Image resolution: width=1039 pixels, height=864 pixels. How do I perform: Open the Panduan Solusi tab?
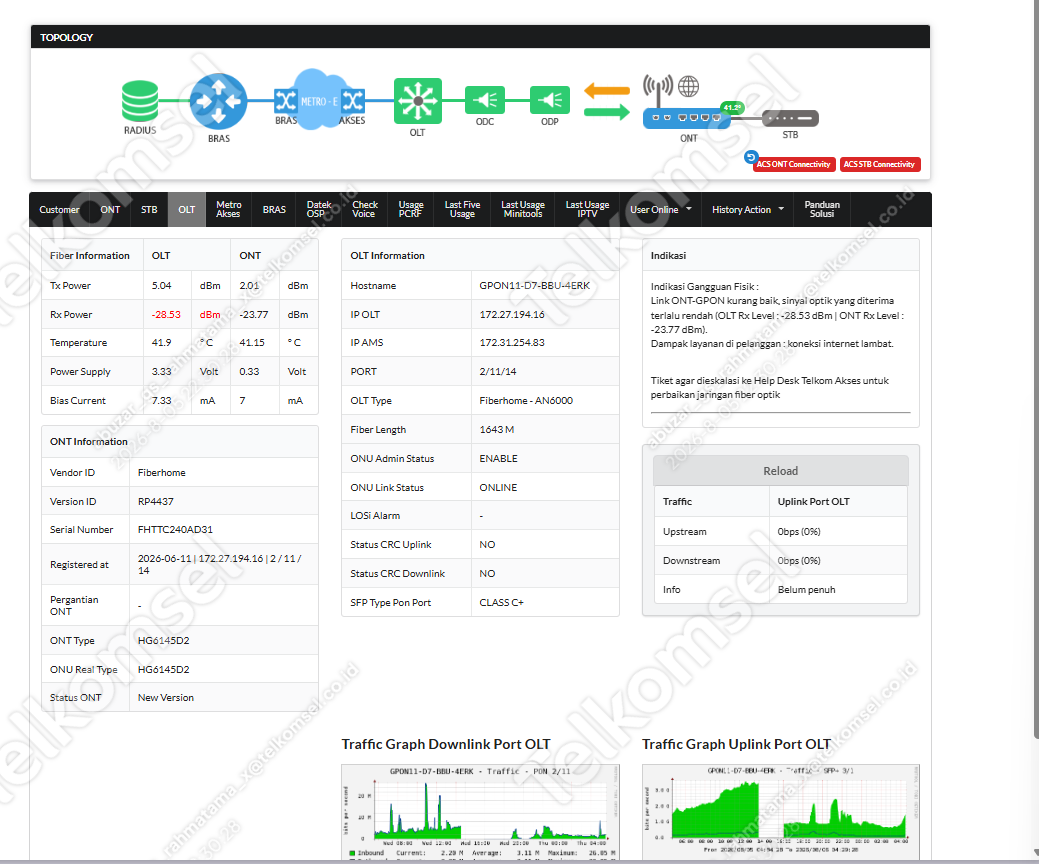[x=822, y=209]
